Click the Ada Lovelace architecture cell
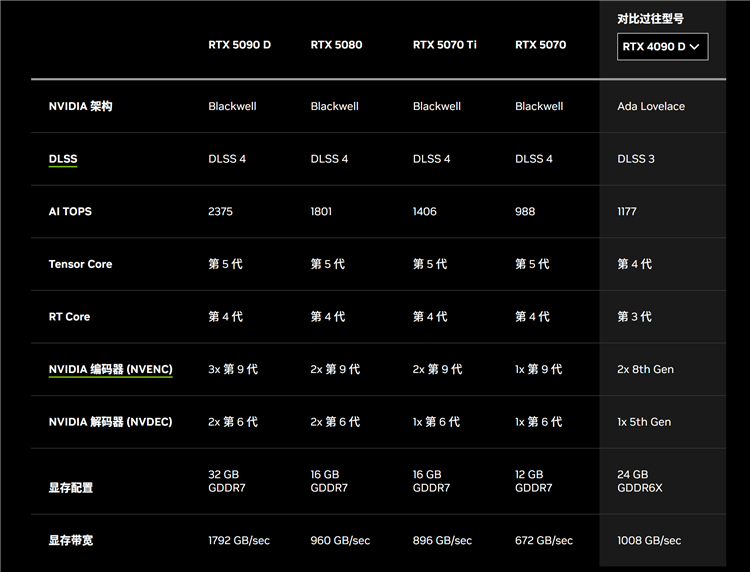The height and width of the screenshot is (572, 750). [x=651, y=106]
